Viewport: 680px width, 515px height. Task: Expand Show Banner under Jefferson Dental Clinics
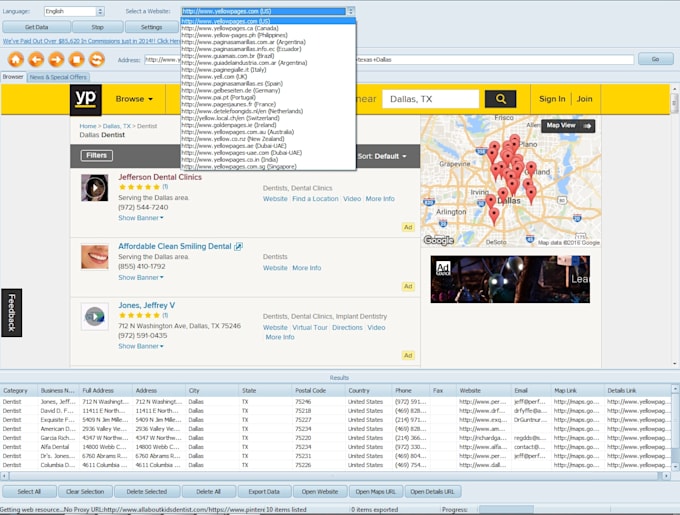[140, 217]
